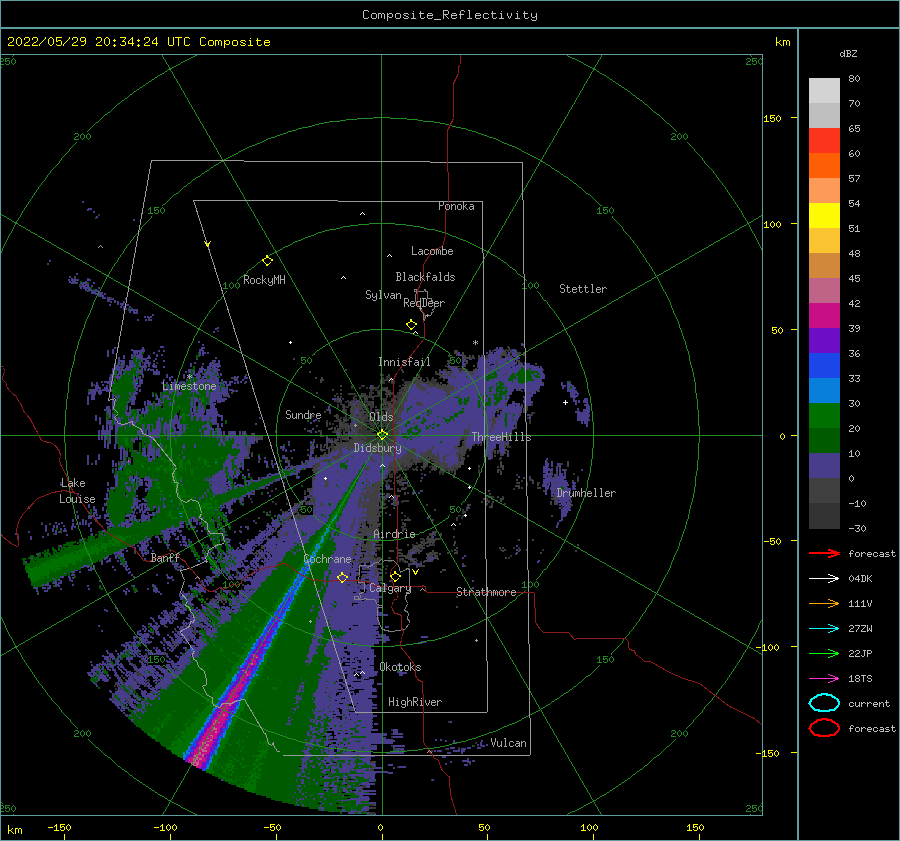Screen dimensions: 900x841
Task: Click the 2022/05/29 20:34:24 UTC timestamp
Action: pos(99,42)
